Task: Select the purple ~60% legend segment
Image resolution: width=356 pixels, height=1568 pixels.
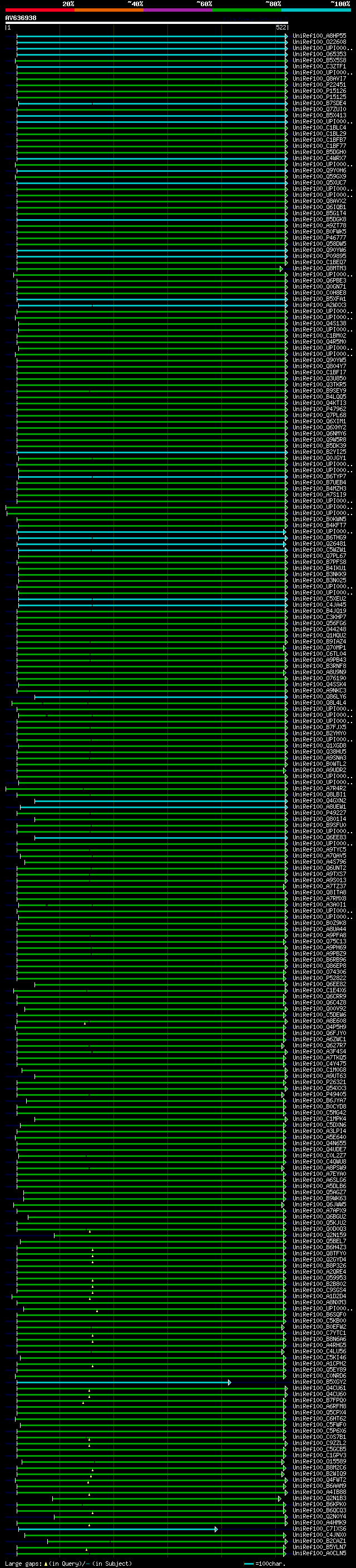Action: (x=177, y=10)
